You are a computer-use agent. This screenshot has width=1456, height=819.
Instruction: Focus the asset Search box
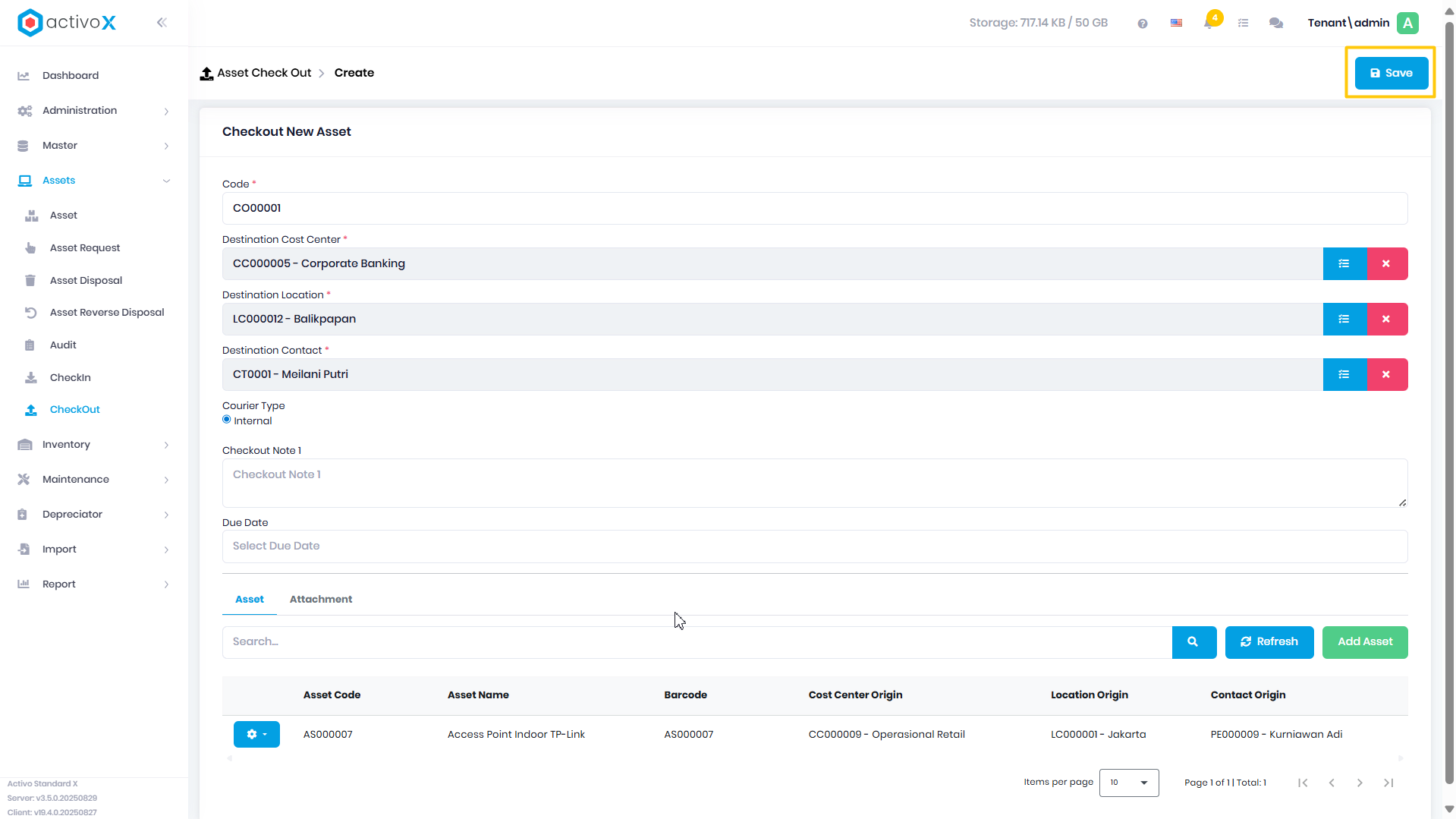(697, 642)
